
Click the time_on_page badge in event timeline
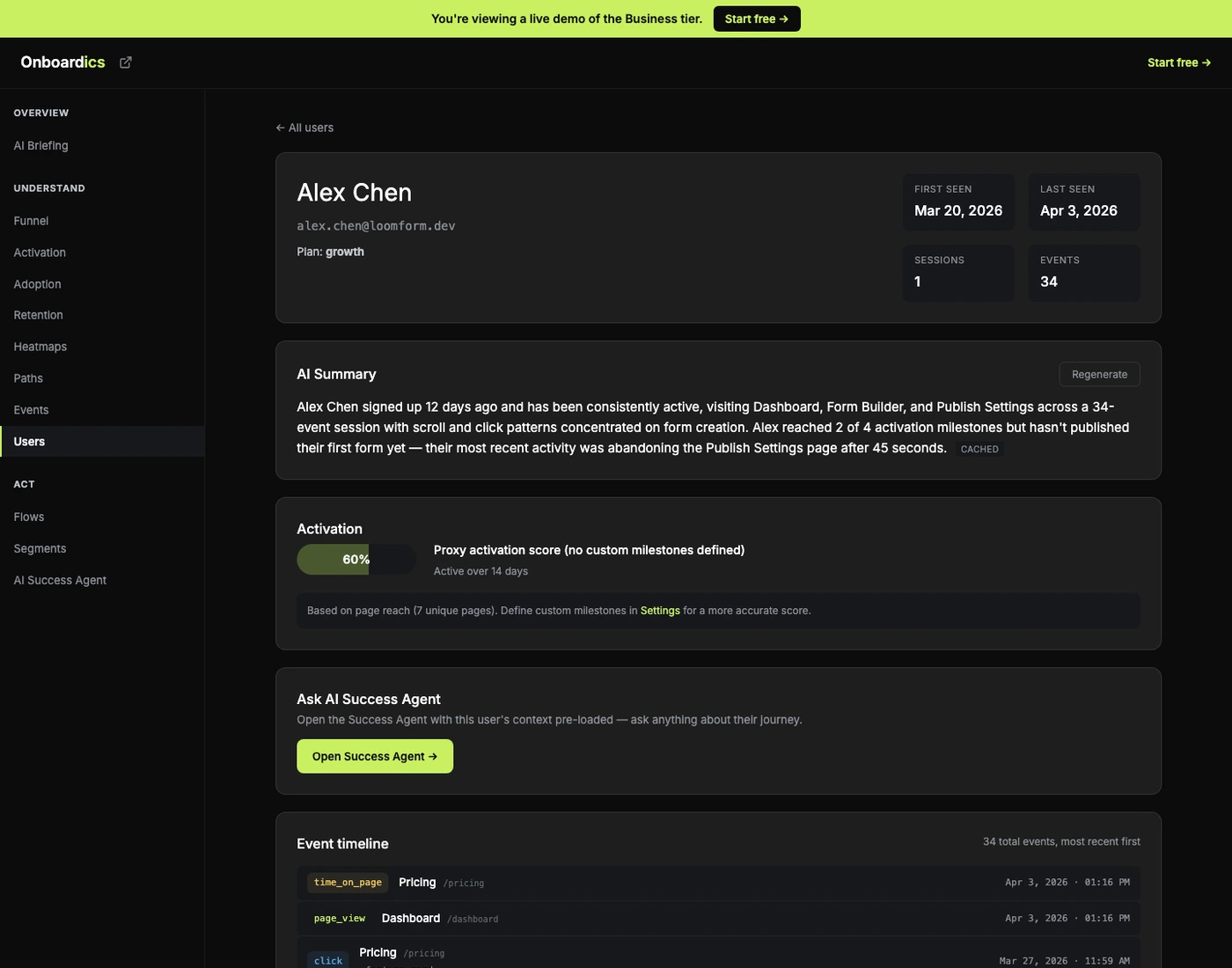tap(347, 882)
